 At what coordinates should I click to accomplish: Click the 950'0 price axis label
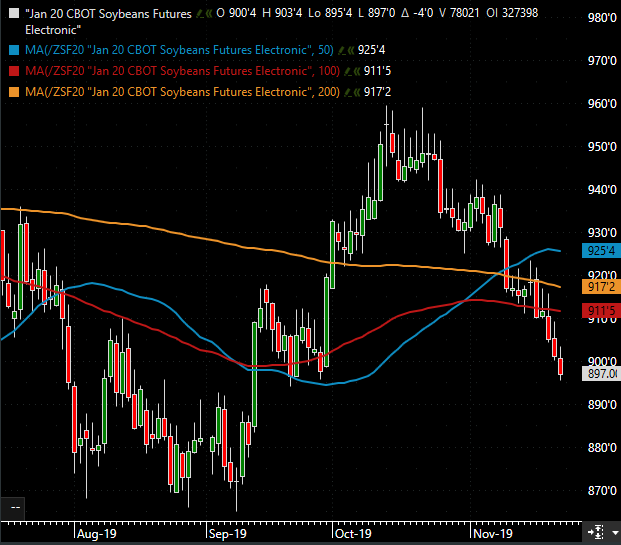[x=602, y=147]
